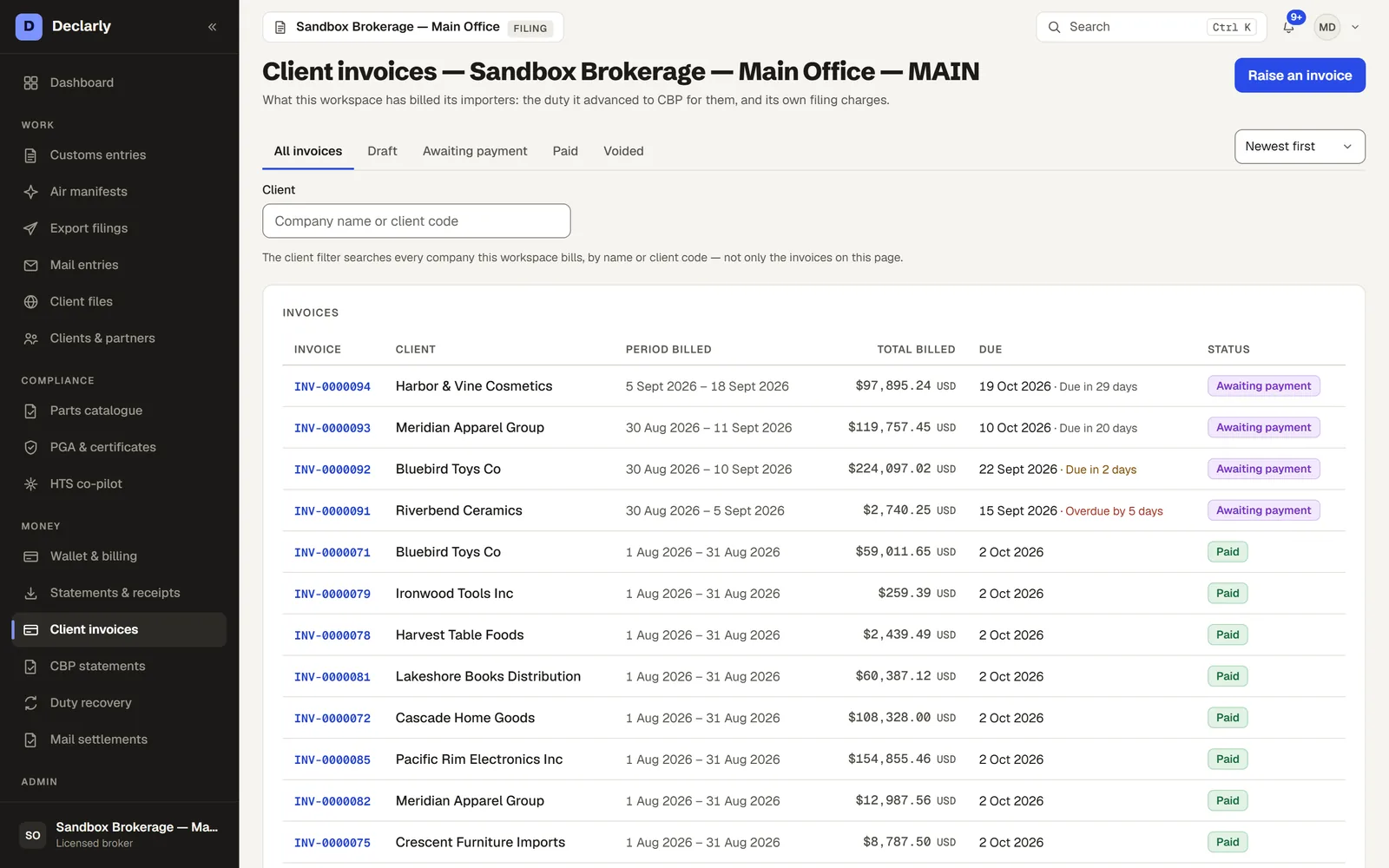
Task: Open invoice INV-0000071
Action: [x=332, y=552]
